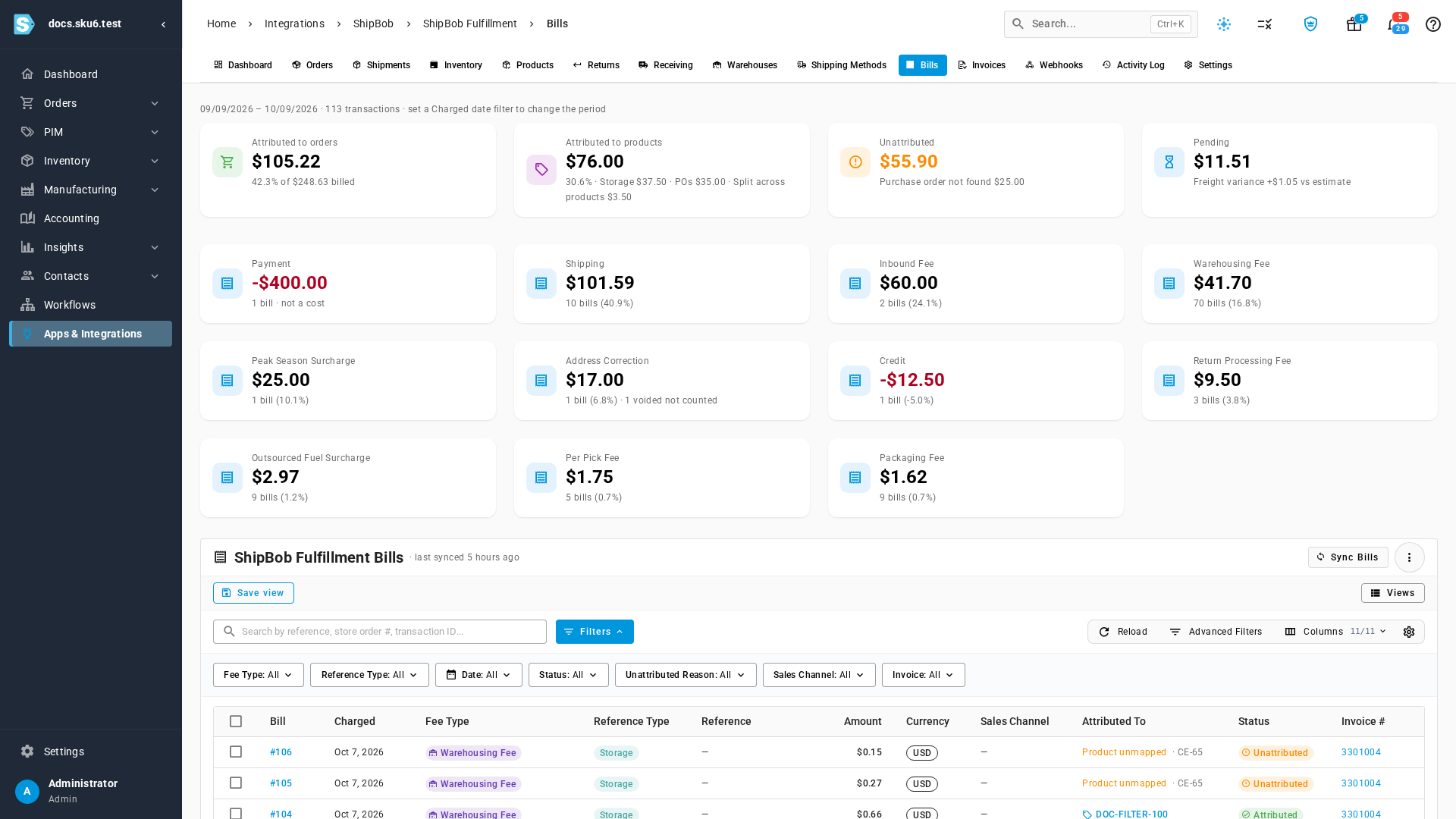This screenshot has height=819, width=1456.
Task: Open the gift box updates icon
Action: (x=1354, y=24)
